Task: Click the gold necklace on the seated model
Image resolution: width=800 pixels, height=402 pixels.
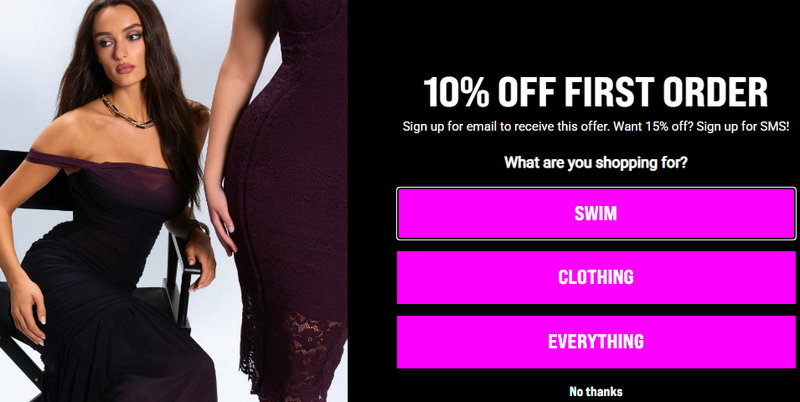Action: point(127,112)
